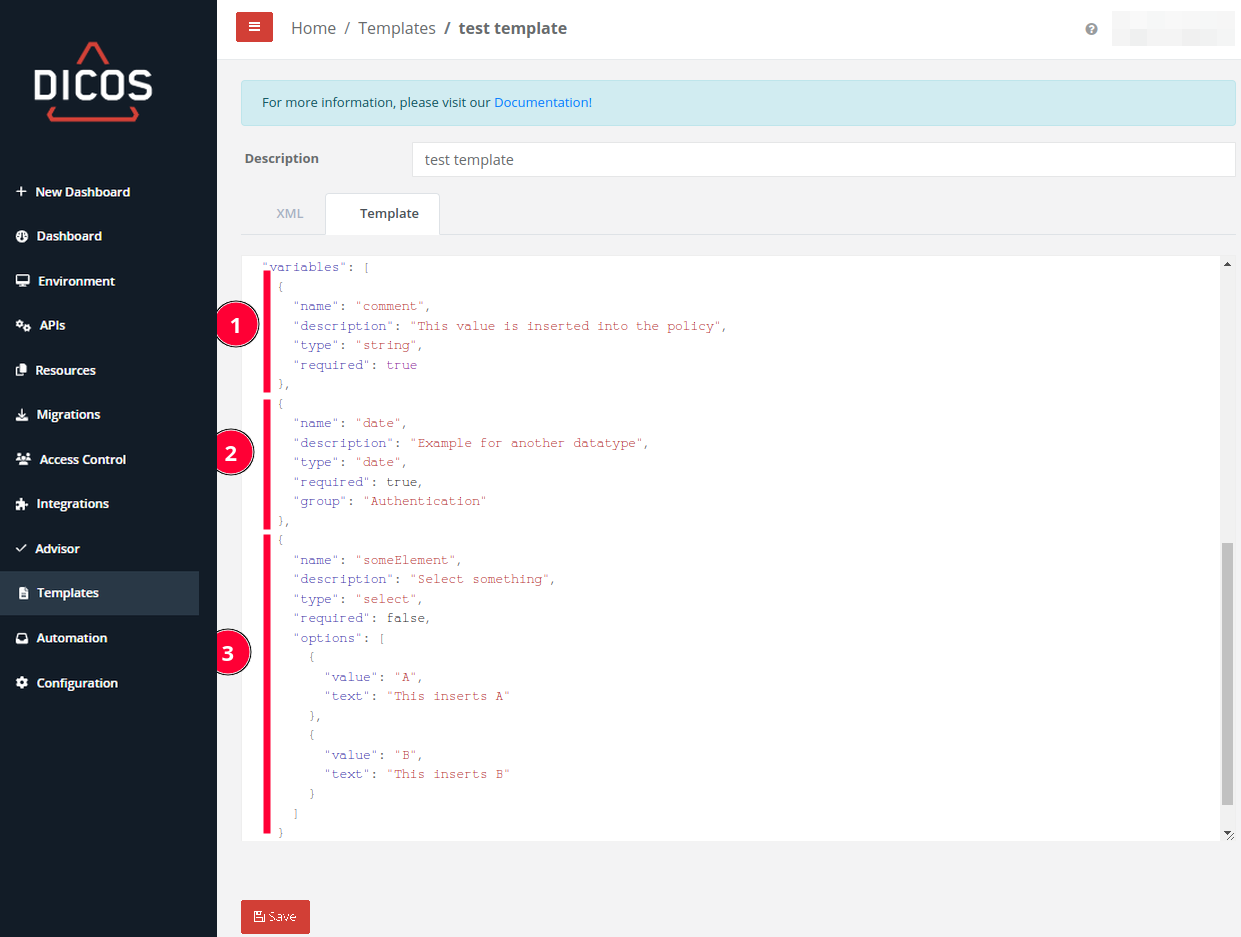Screen dimensions: 1241x937
Task: Click the Templates breadcrumb link
Action: (396, 28)
